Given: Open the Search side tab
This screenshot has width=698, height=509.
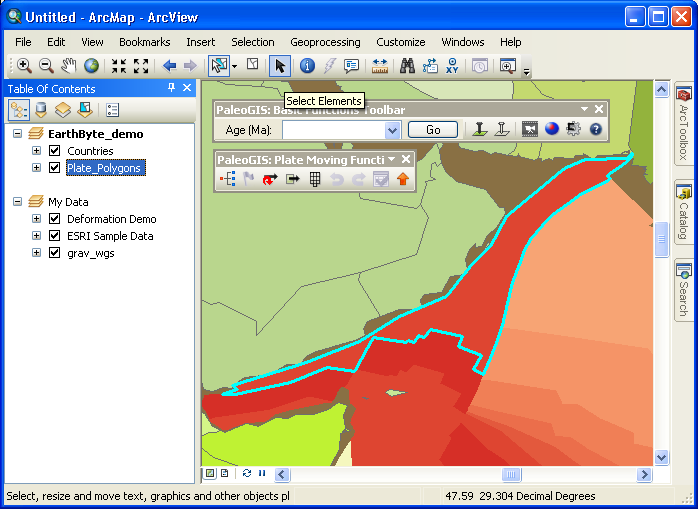Looking at the screenshot, I should tap(684, 289).
